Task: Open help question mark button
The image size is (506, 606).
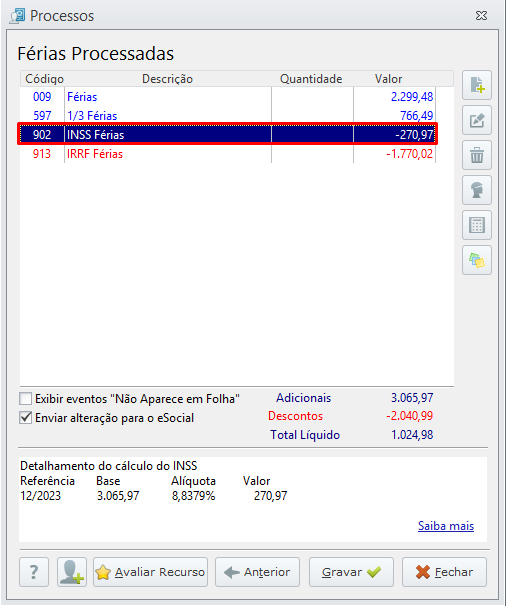Action: tap(34, 572)
